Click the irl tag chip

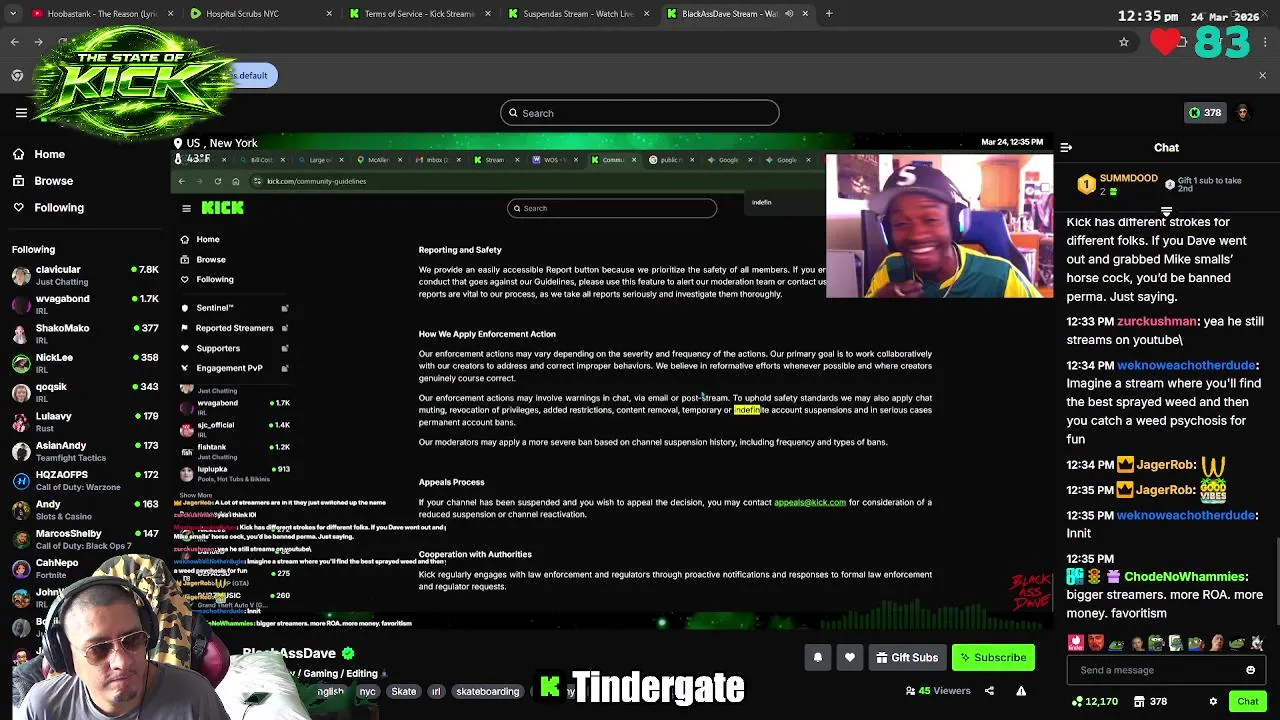point(436,691)
